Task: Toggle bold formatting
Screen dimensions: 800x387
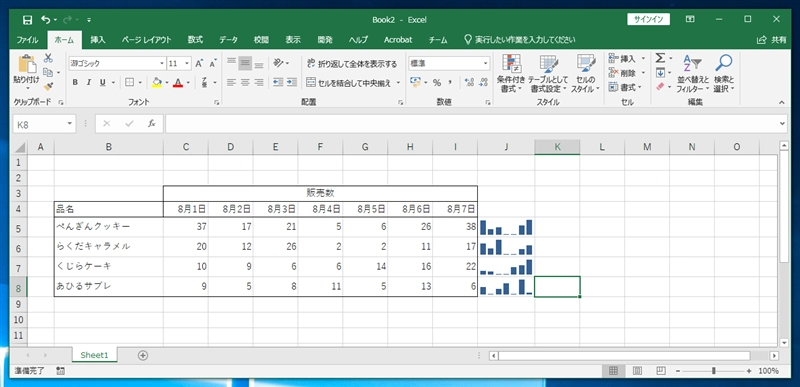Action: point(75,82)
